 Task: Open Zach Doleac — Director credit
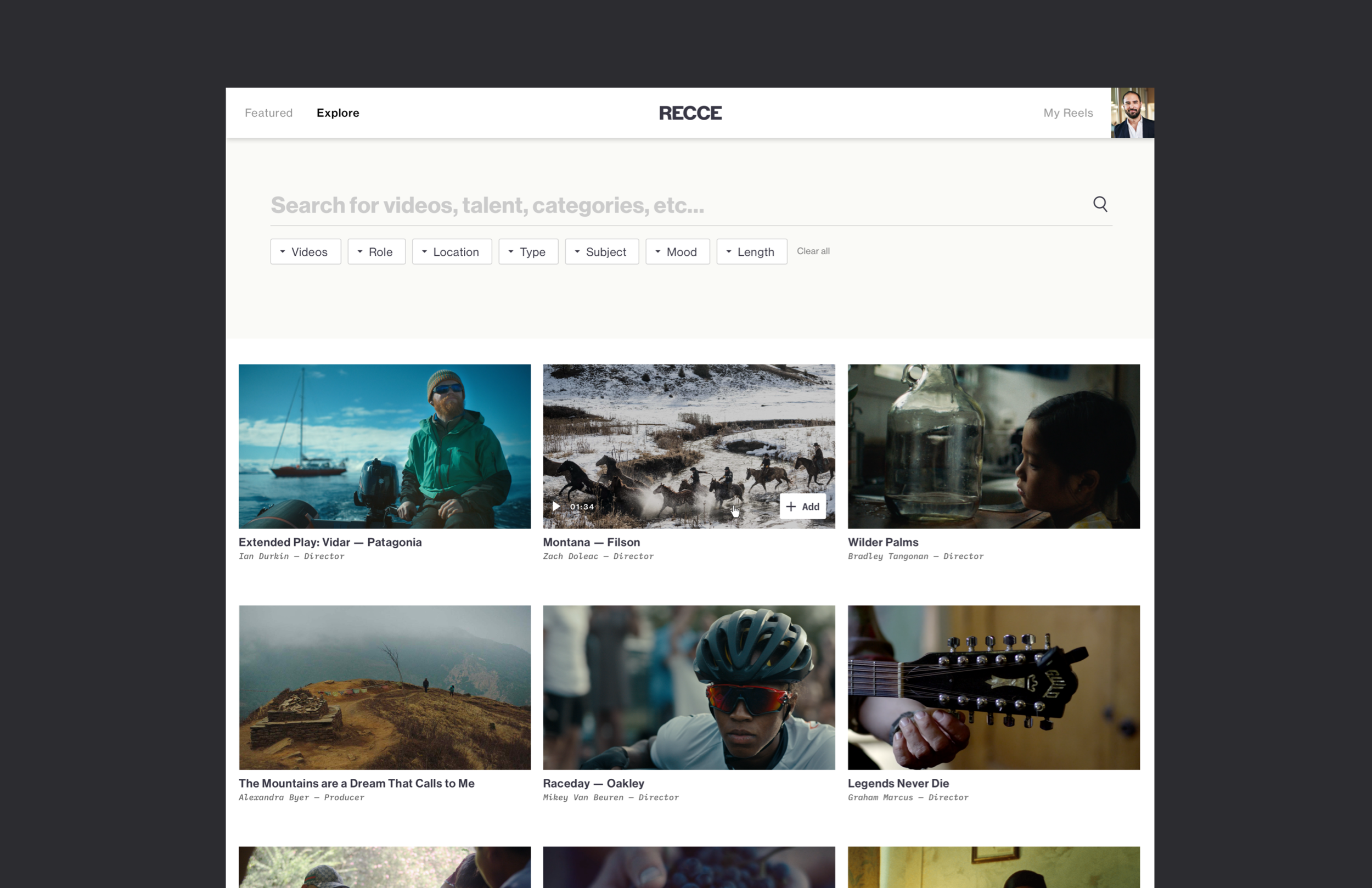point(598,557)
